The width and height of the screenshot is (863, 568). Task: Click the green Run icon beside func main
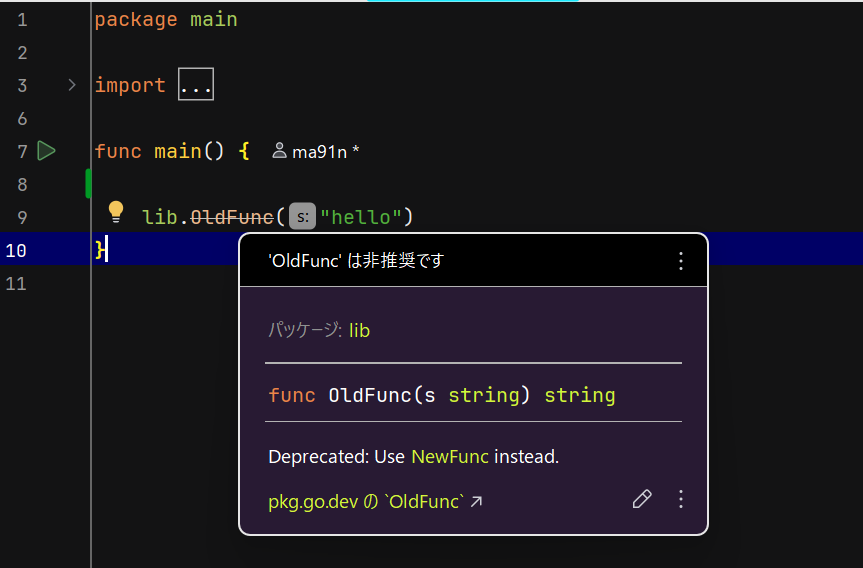tap(46, 151)
